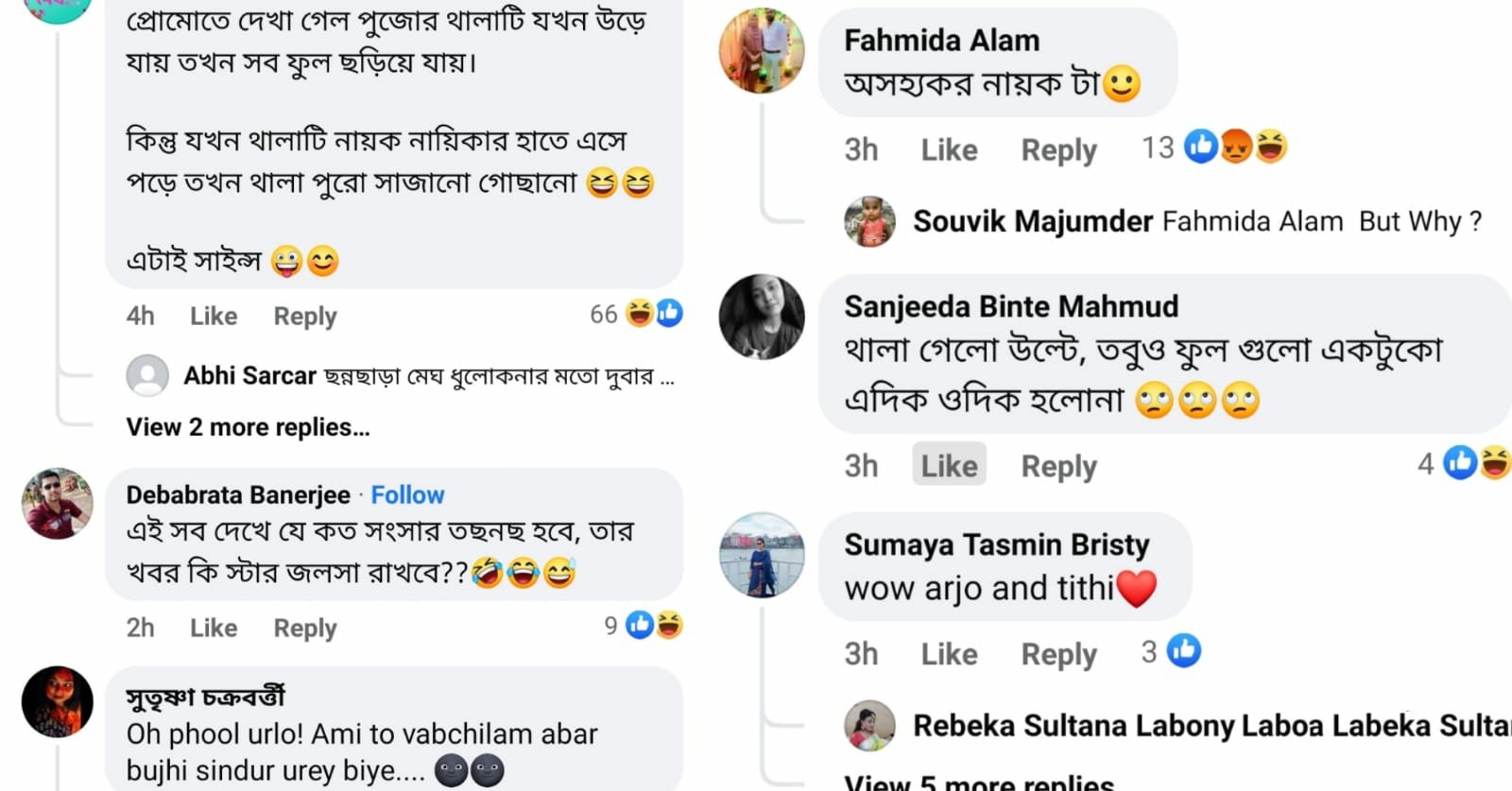This screenshot has height=791, width=1512.
Task: Open Sanjeeda Binte Mahmud's profile name
Action: click(x=1011, y=306)
